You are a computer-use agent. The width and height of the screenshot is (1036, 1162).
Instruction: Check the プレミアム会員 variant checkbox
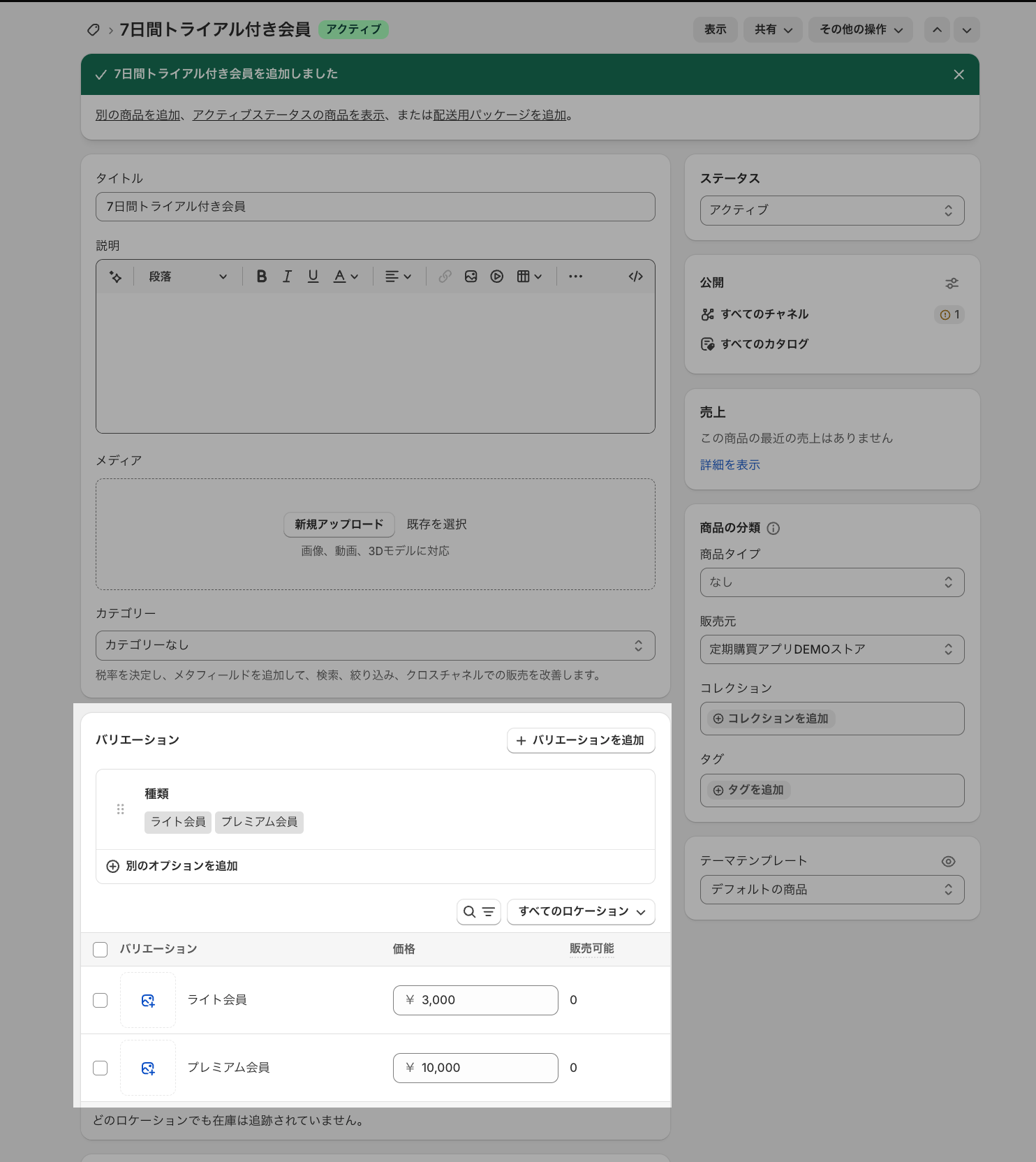(x=101, y=1068)
